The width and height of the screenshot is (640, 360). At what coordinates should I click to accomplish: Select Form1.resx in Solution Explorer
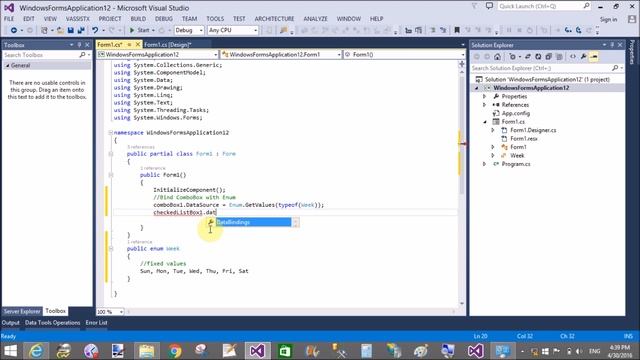pyautogui.click(x=524, y=139)
